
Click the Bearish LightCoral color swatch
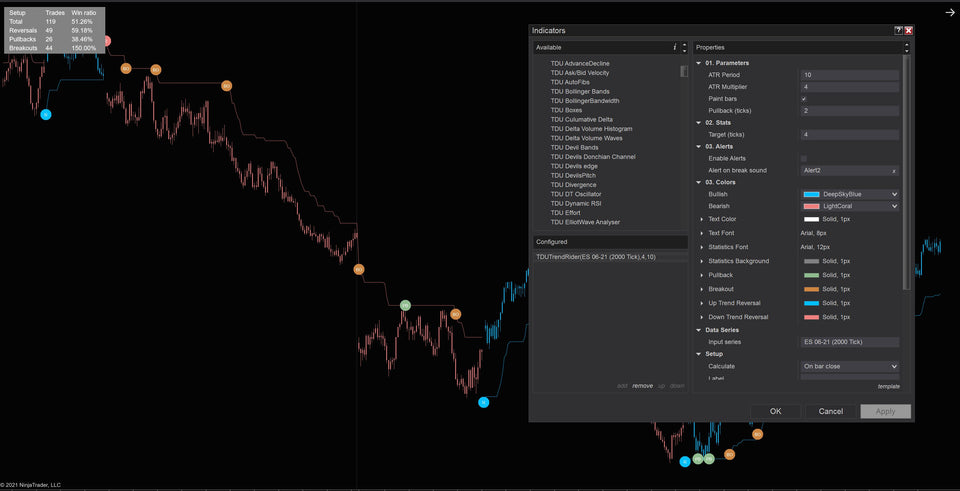(811, 206)
